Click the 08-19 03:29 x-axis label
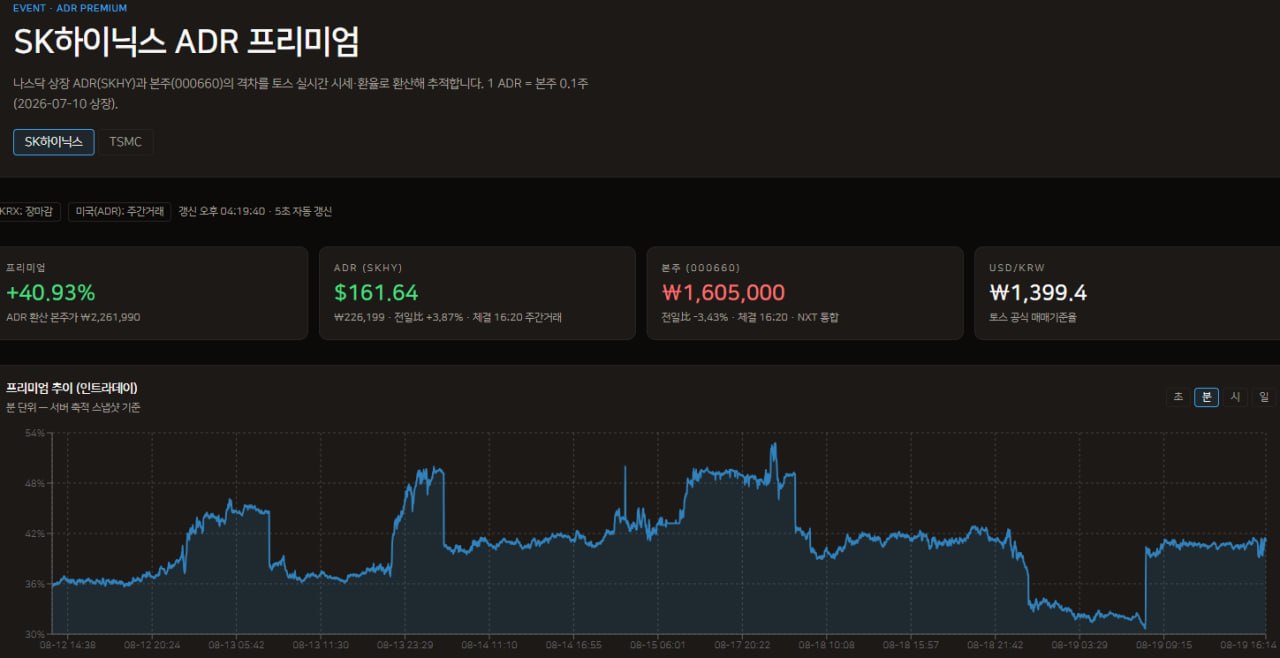This screenshot has width=1280, height=658. [1081, 645]
